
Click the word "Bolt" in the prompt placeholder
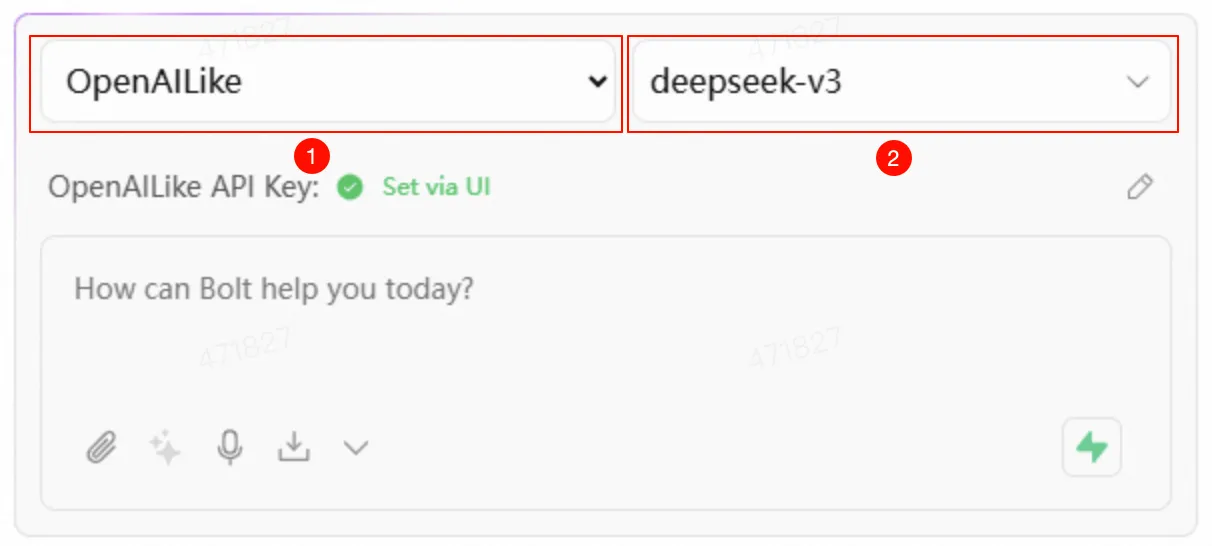[225, 290]
